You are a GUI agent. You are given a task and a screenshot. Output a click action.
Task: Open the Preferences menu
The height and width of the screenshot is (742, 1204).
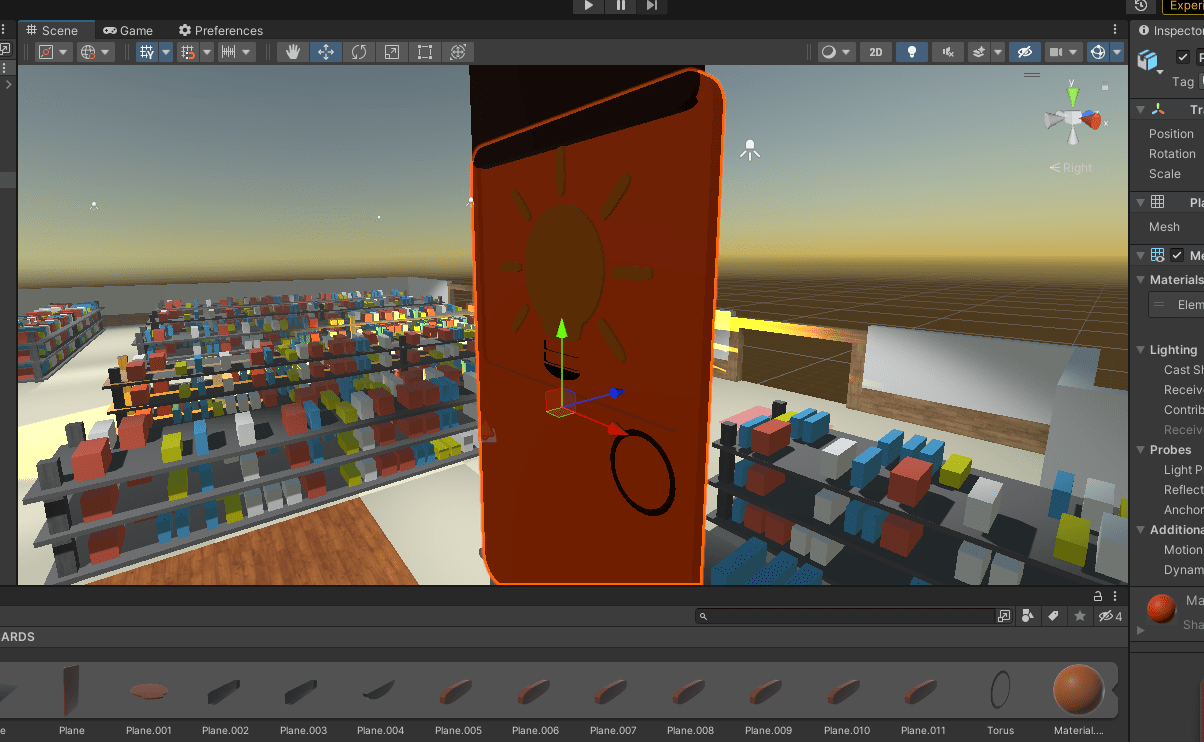coord(220,30)
